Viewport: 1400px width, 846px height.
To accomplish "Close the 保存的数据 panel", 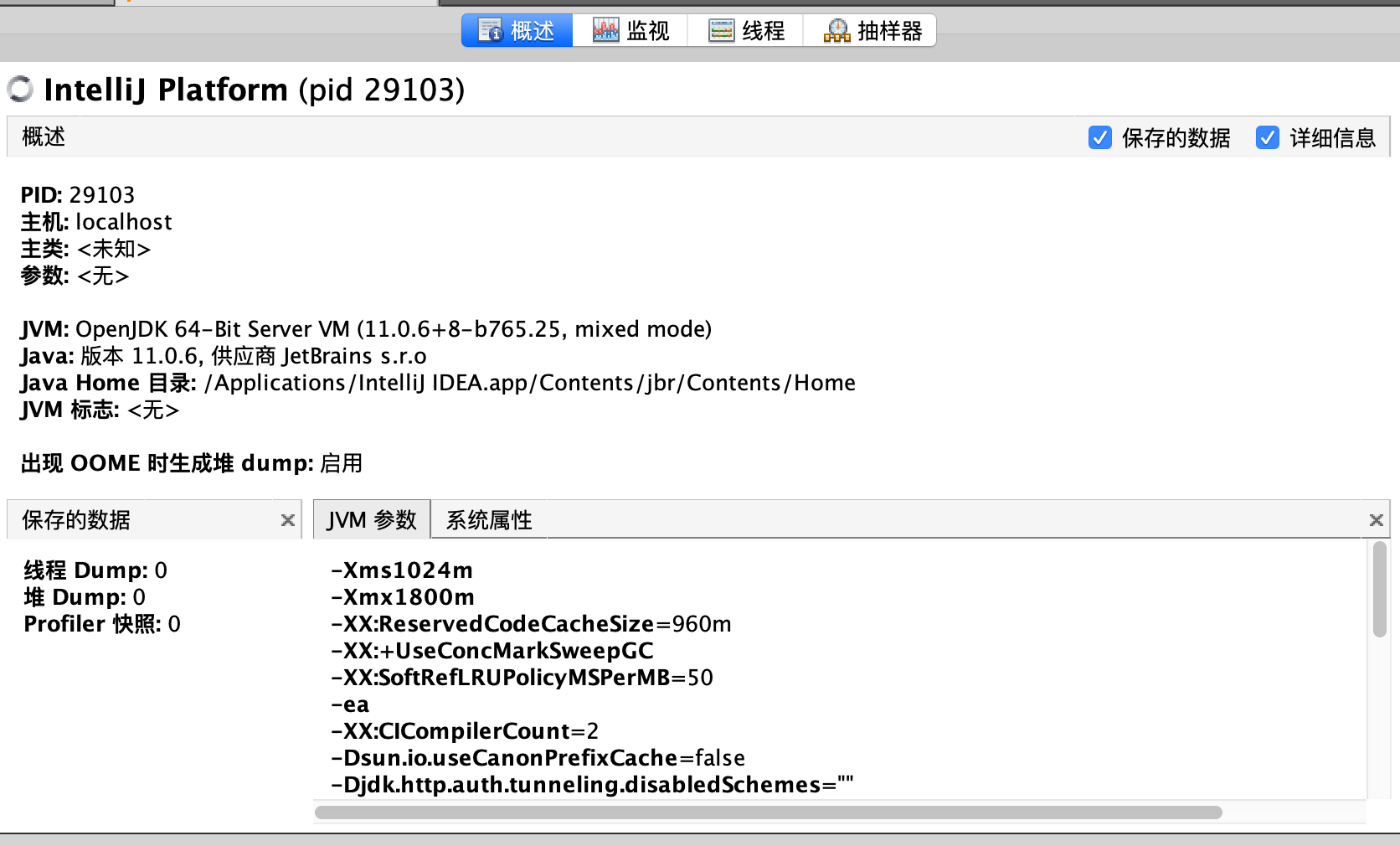I will click(287, 520).
